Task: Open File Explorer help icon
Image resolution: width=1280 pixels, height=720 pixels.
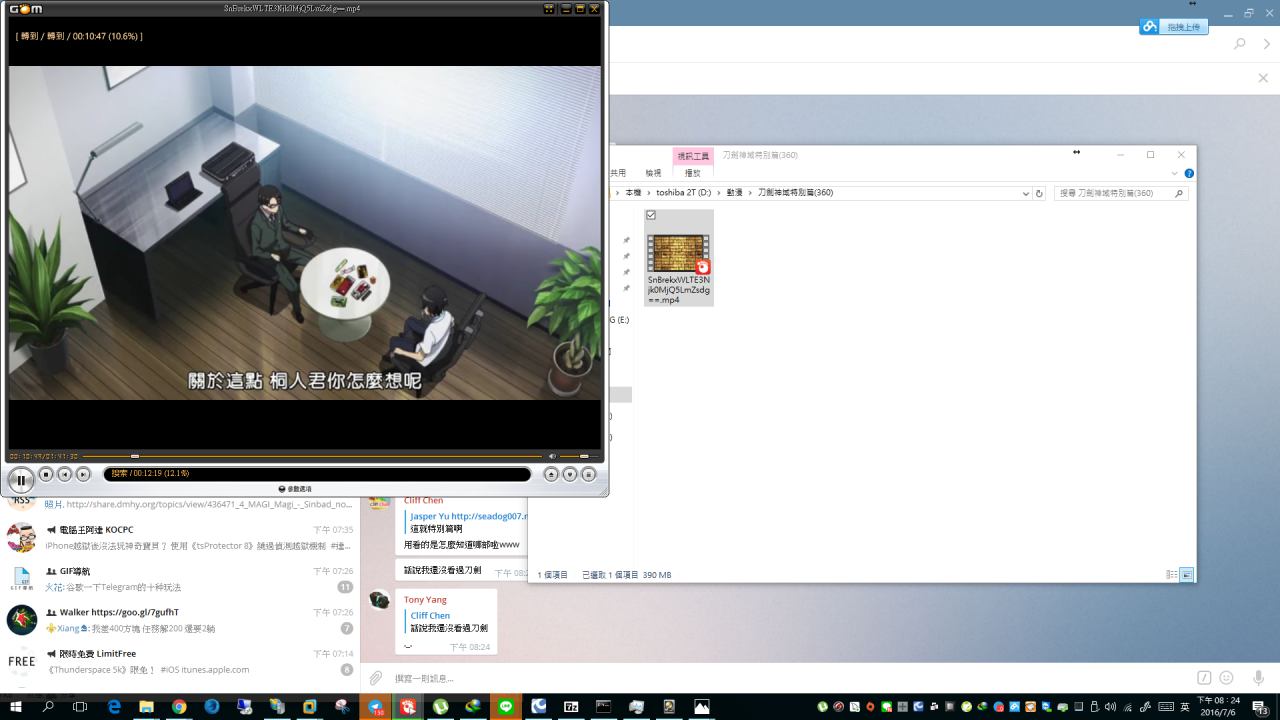Action: coord(1189,173)
